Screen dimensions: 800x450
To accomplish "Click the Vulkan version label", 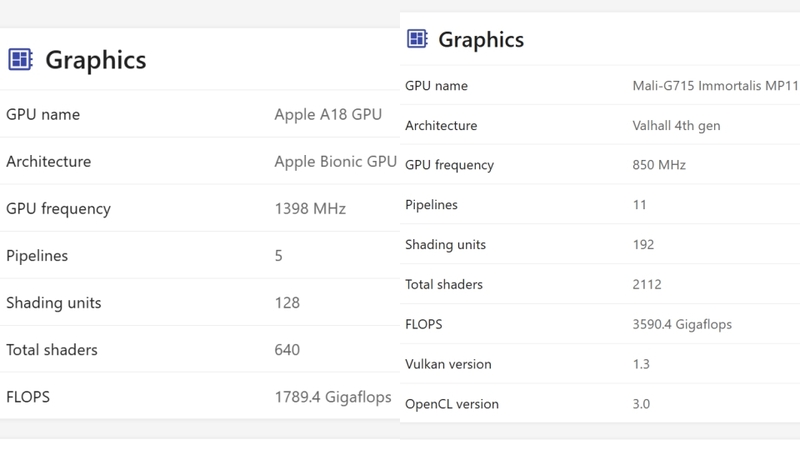I will click(448, 364).
